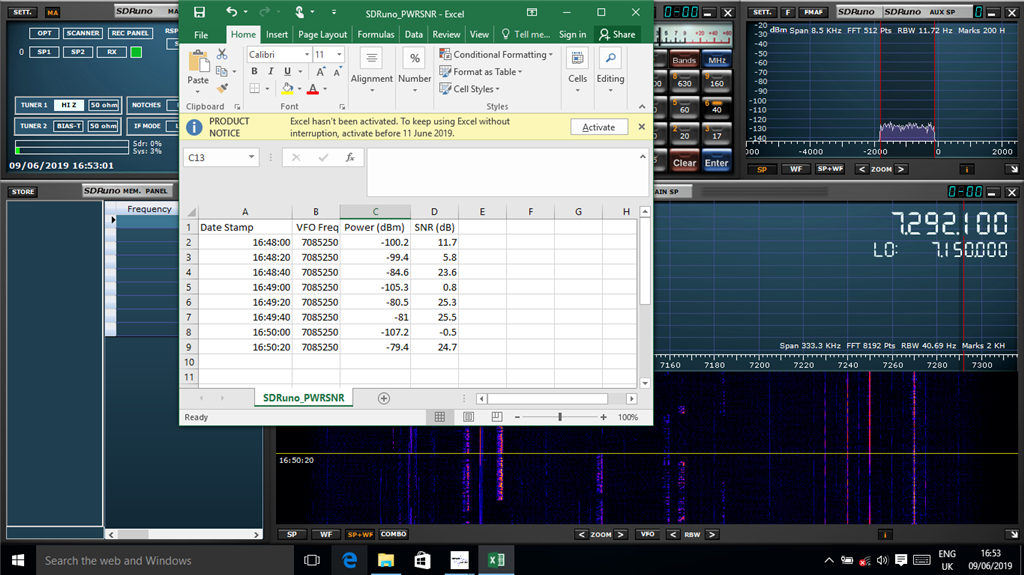Image resolution: width=1024 pixels, height=575 pixels.
Task: Open File Explorer from the taskbar
Action: click(x=386, y=560)
